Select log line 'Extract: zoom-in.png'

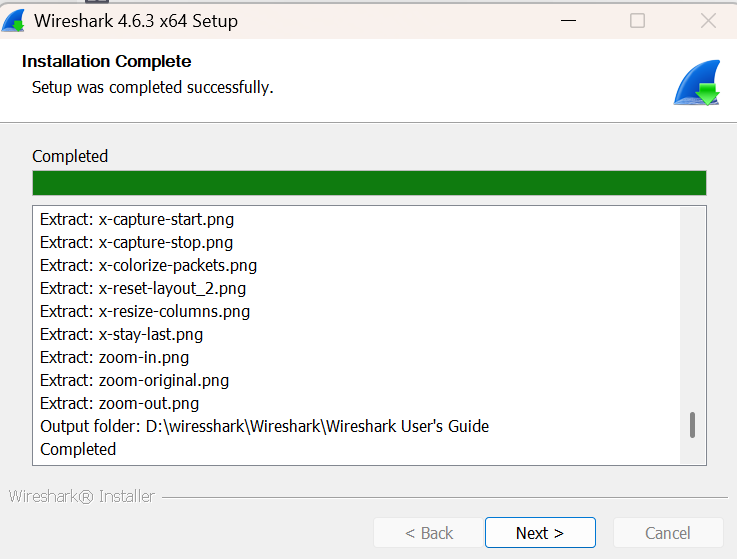click(x=114, y=358)
